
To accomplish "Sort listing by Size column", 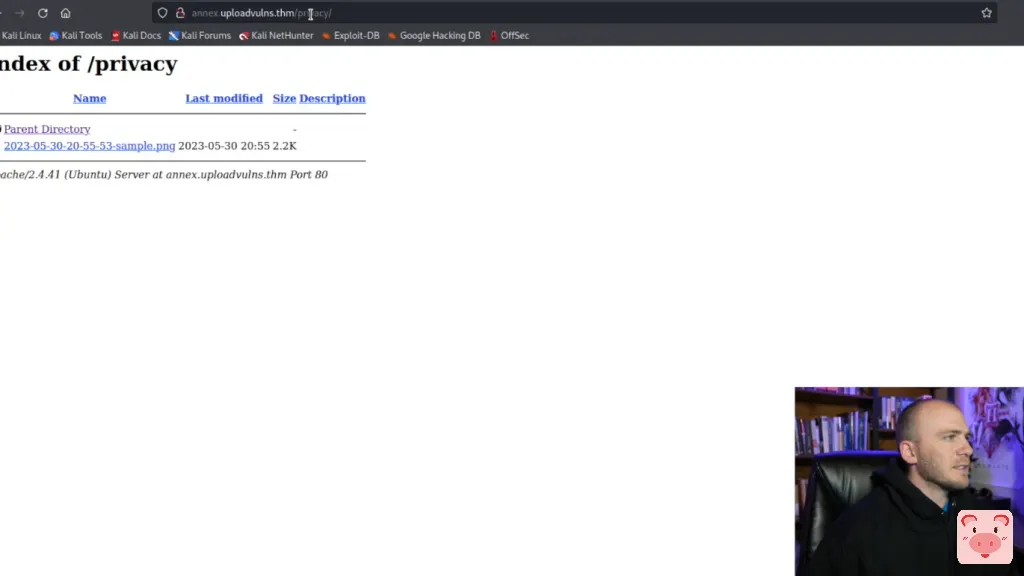I will [284, 99].
